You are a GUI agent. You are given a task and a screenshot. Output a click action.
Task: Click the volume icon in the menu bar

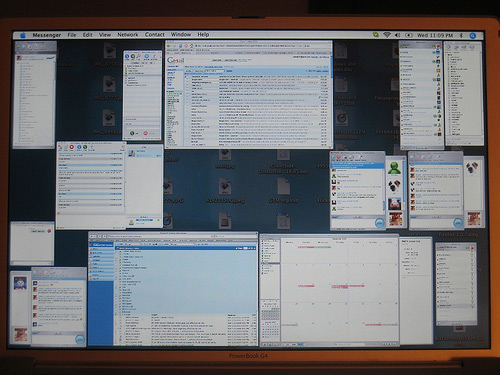pyautogui.click(x=397, y=35)
